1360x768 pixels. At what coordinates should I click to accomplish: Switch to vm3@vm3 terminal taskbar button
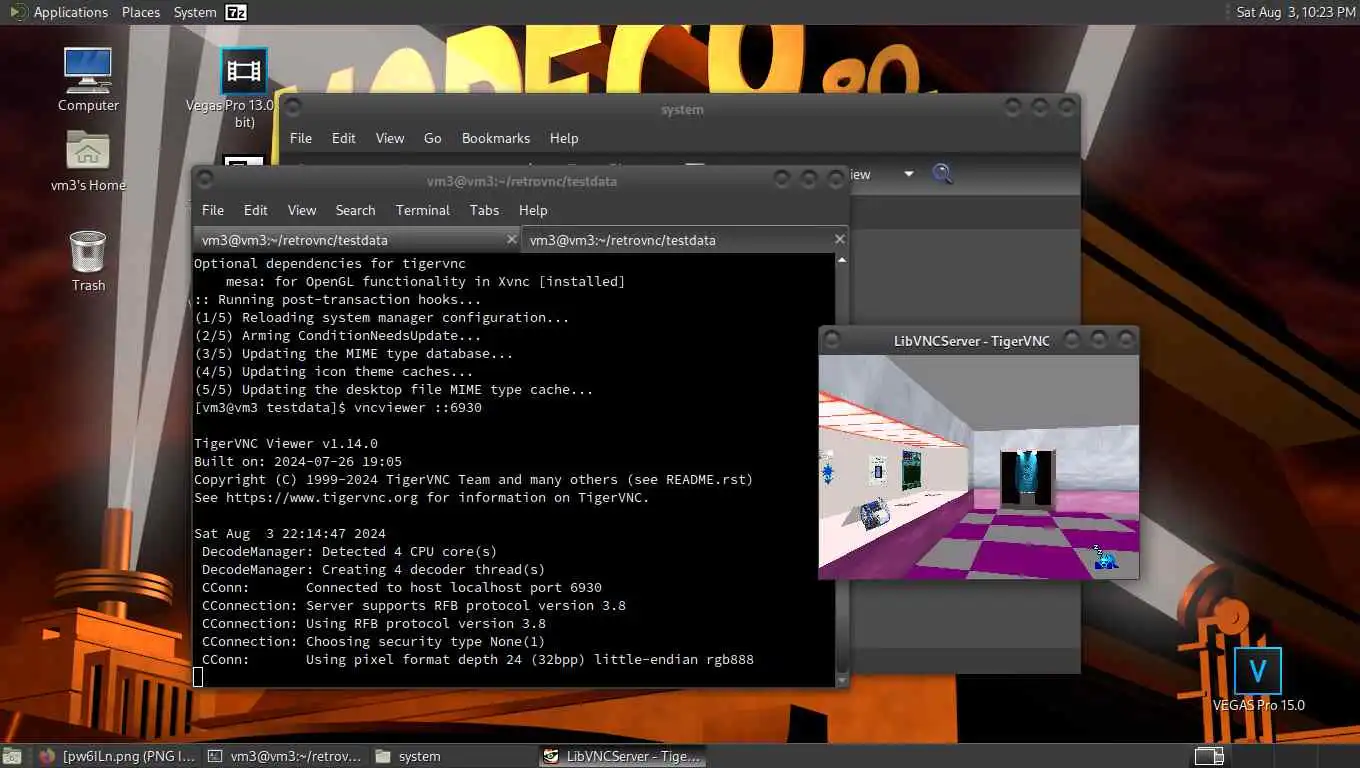pos(285,756)
